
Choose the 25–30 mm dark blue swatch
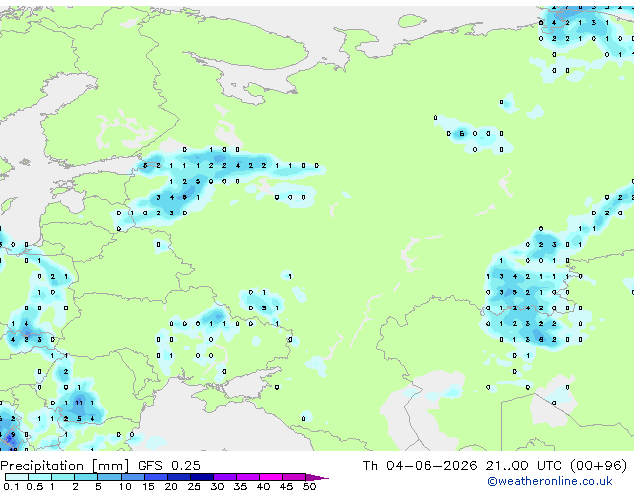[201, 477]
